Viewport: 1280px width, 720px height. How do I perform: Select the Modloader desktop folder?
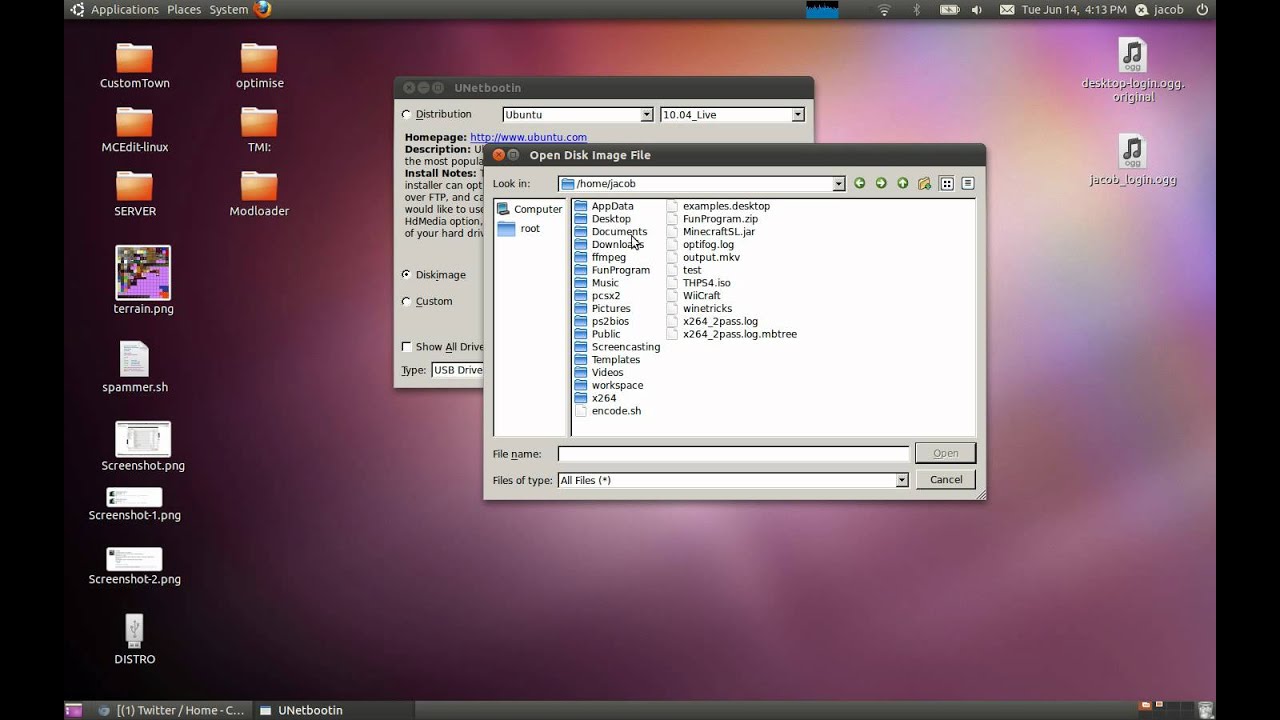point(259,194)
